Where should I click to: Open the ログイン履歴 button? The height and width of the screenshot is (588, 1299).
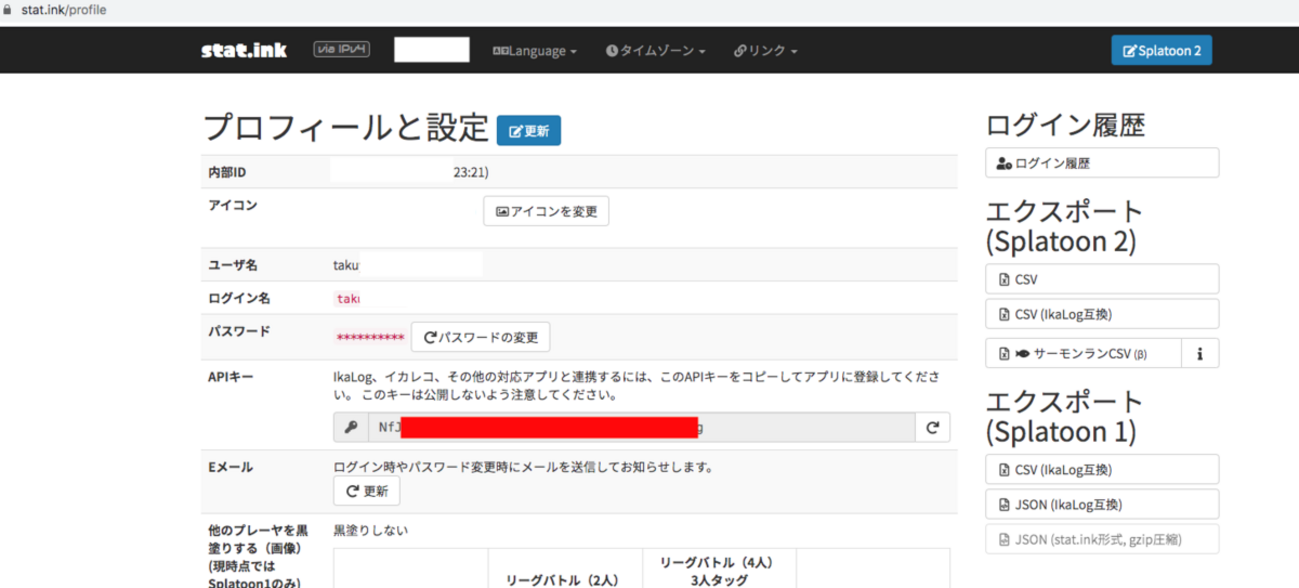click(1102, 163)
